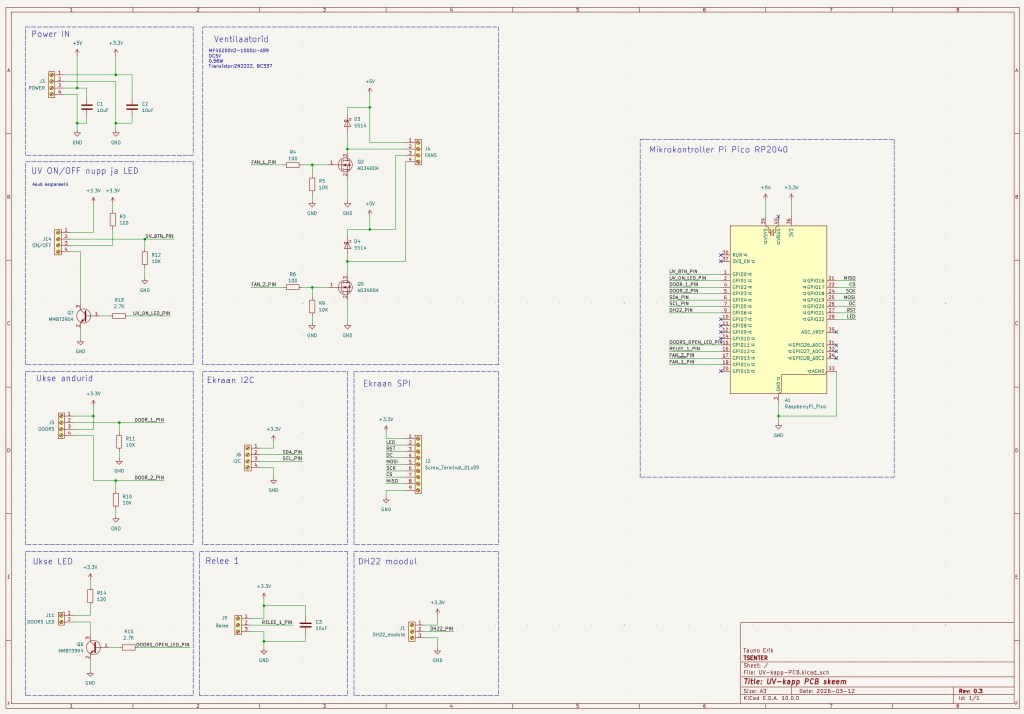Viewport: 1024px width, 714px height.
Task: Select the SDA_PIN label in Ekraan I2C
Action: coord(292,451)
